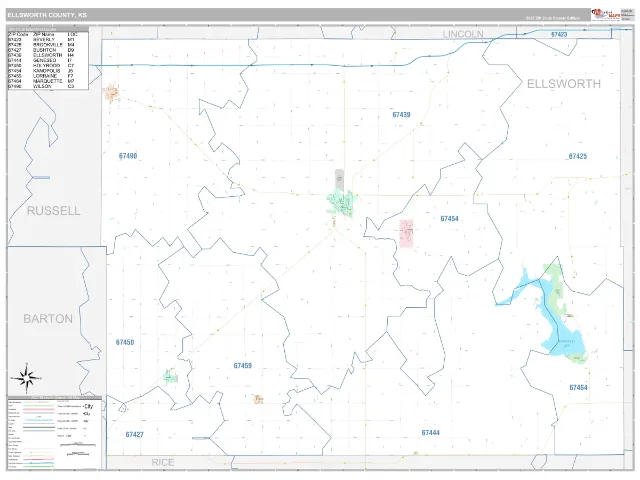The width and height of the screenshot is (640, 480).
Task: Click the RICE county label
Action: pos(162,462)
